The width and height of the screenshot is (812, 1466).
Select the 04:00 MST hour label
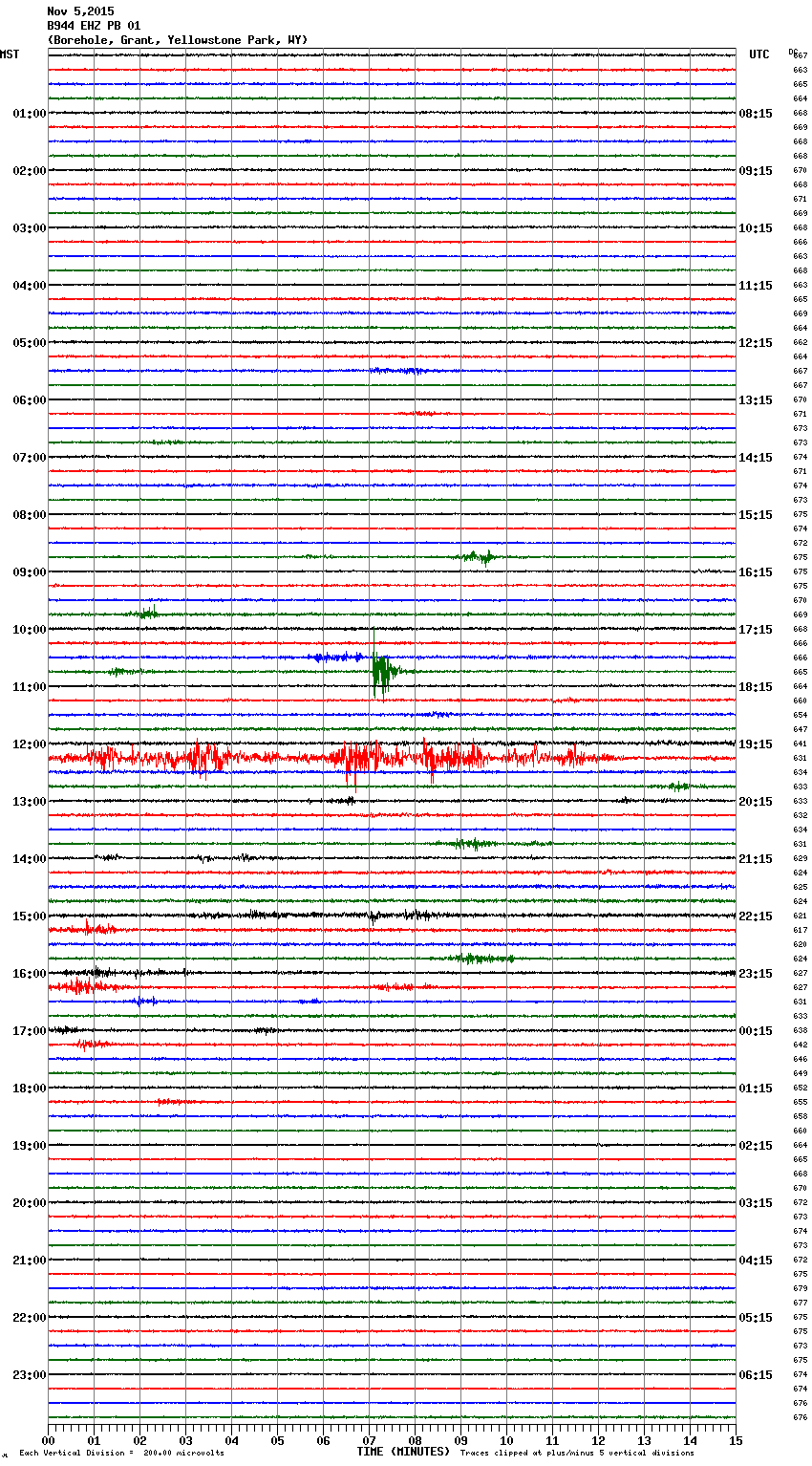point(29,286)
